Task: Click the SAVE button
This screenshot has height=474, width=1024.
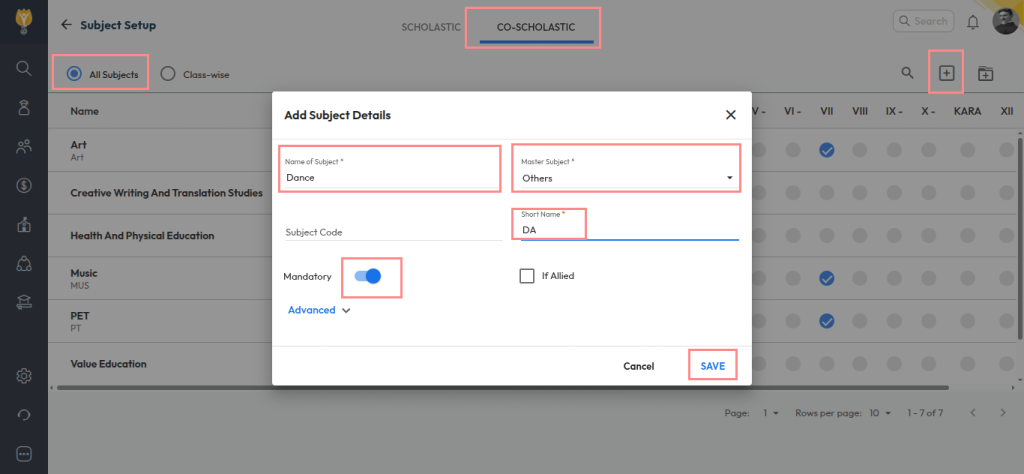Action: coord(712,366)
